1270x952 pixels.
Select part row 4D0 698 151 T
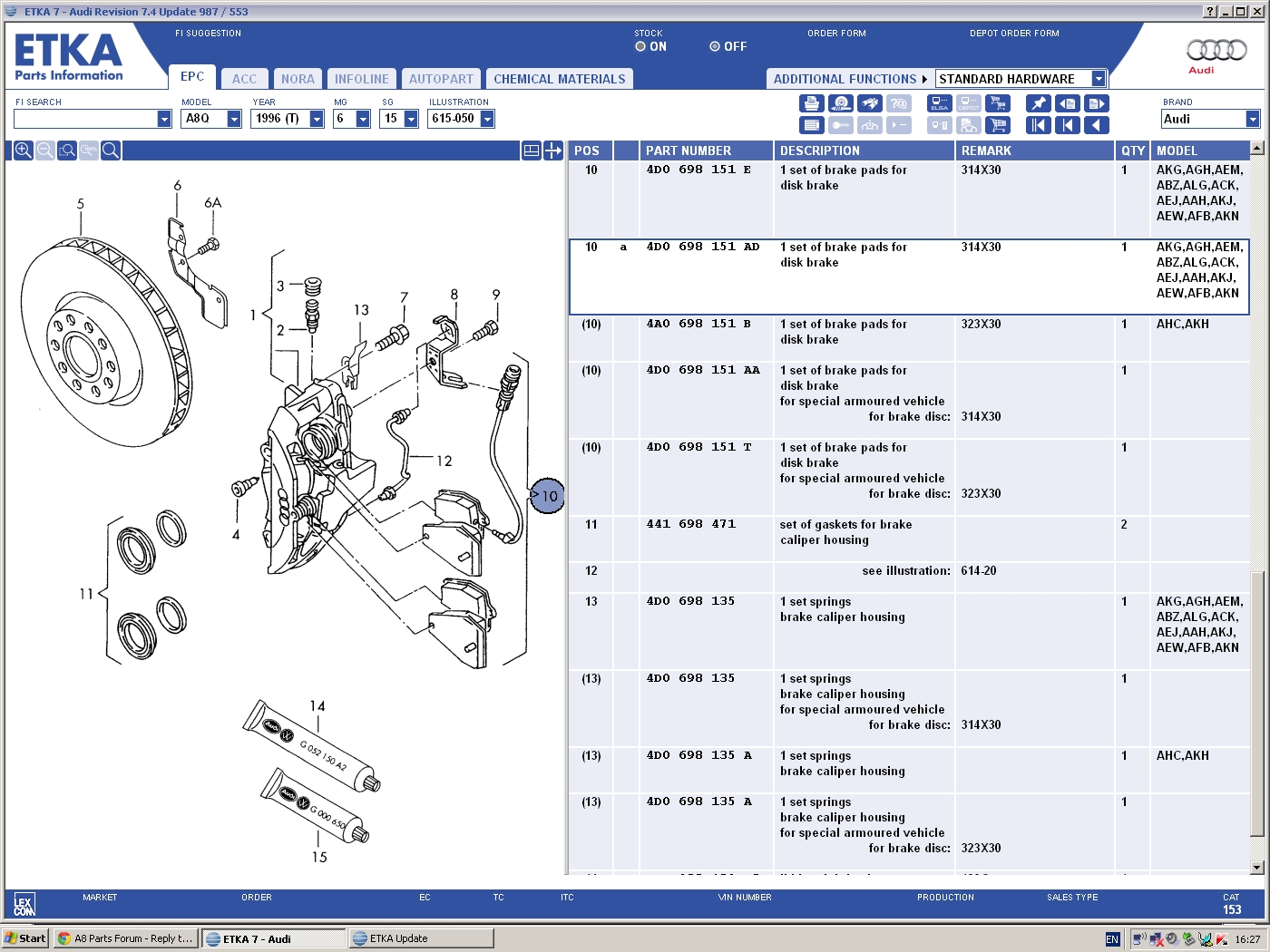tap(909, 478)
